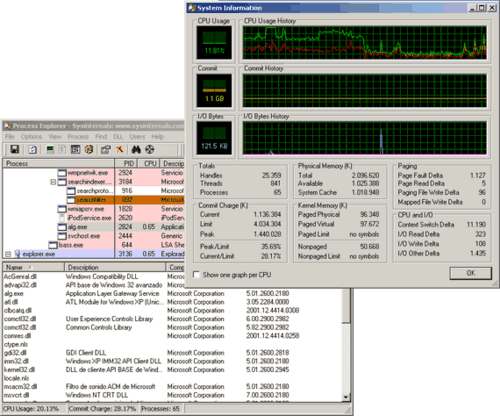
Task: Click the Commit History graph
Action: tap(365, 91)
